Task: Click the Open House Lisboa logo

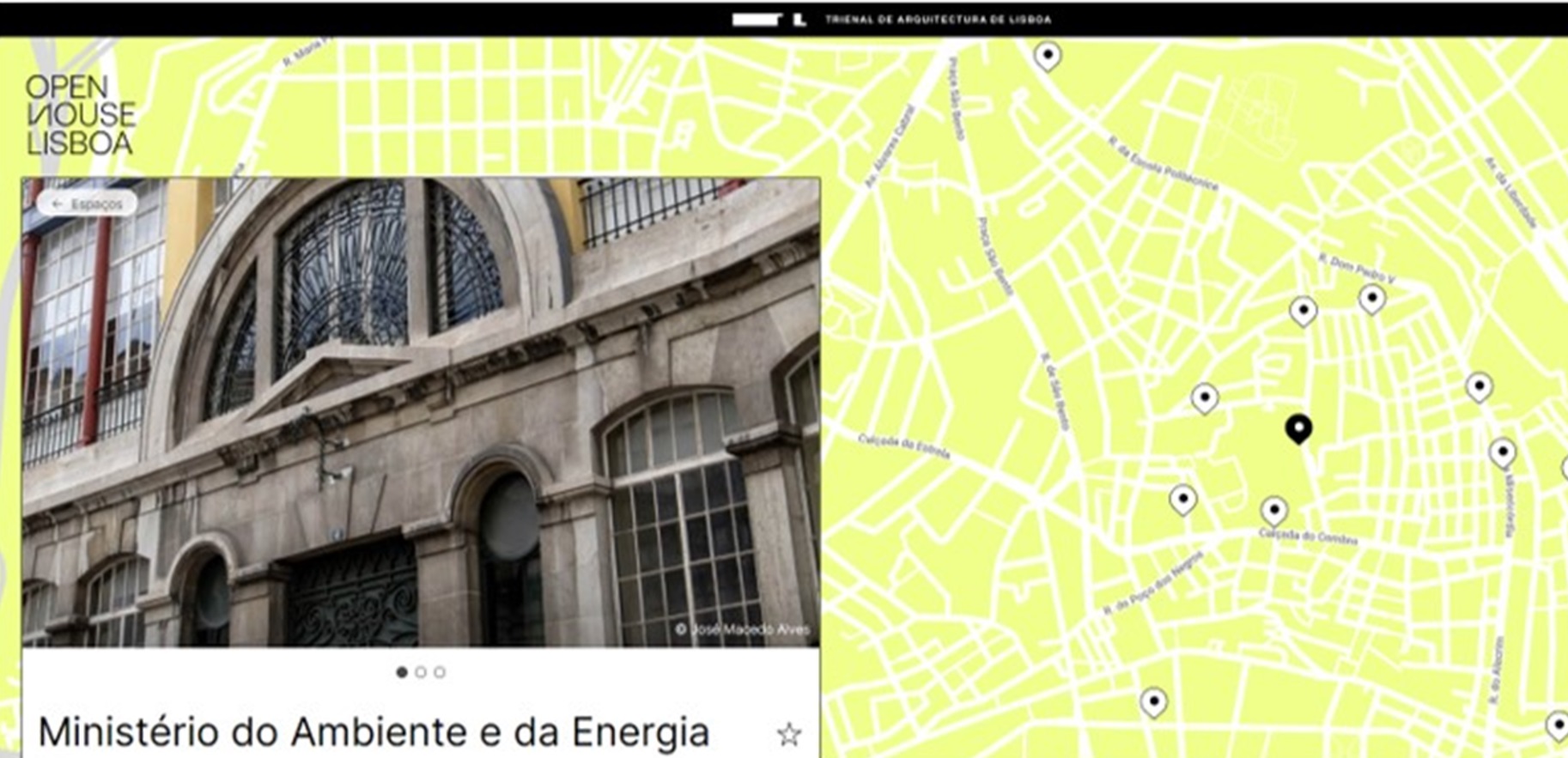Action: pyautogui.click(x=80, y=115)
